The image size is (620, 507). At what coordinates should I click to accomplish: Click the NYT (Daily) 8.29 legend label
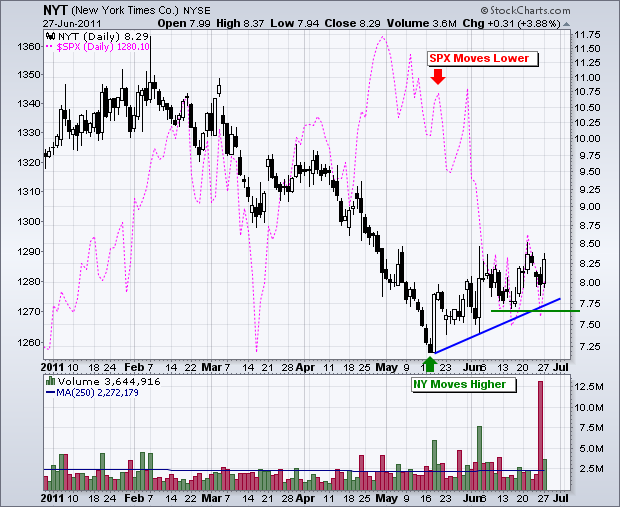pos(103,37)
